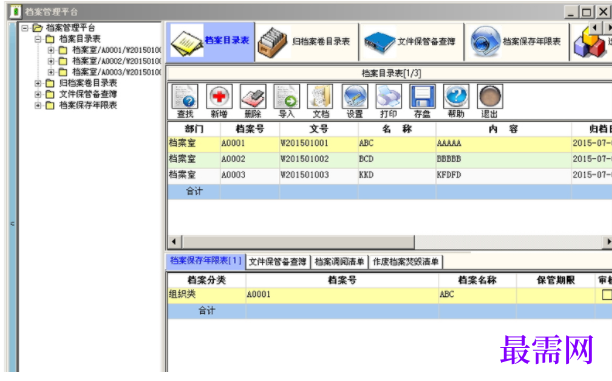
Task: Open the 归档案卷目录表 module
Action: tap(307, 41)
